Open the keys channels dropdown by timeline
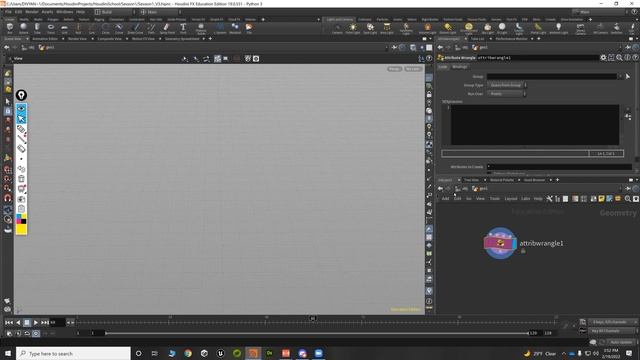 [x=612, y=322]
